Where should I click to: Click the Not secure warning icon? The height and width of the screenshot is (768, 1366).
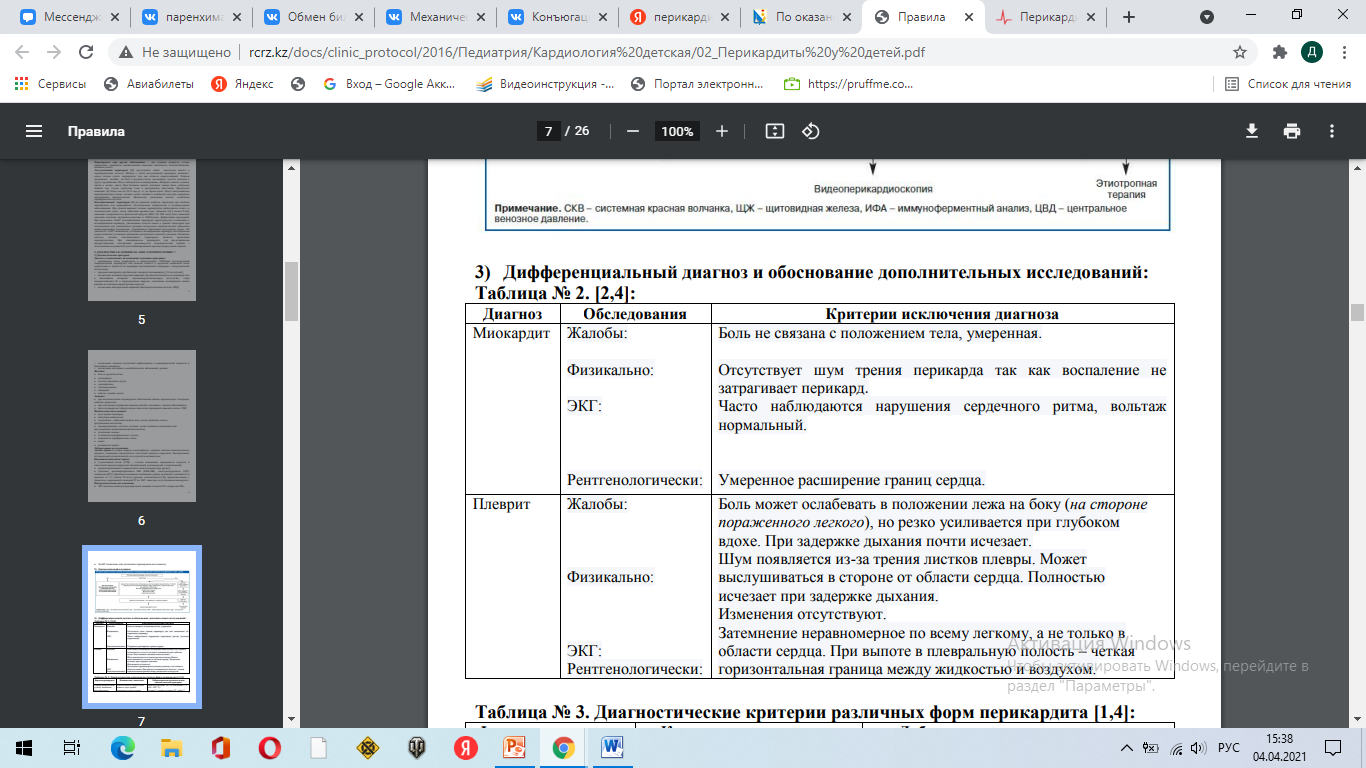[x=125, y=52]
